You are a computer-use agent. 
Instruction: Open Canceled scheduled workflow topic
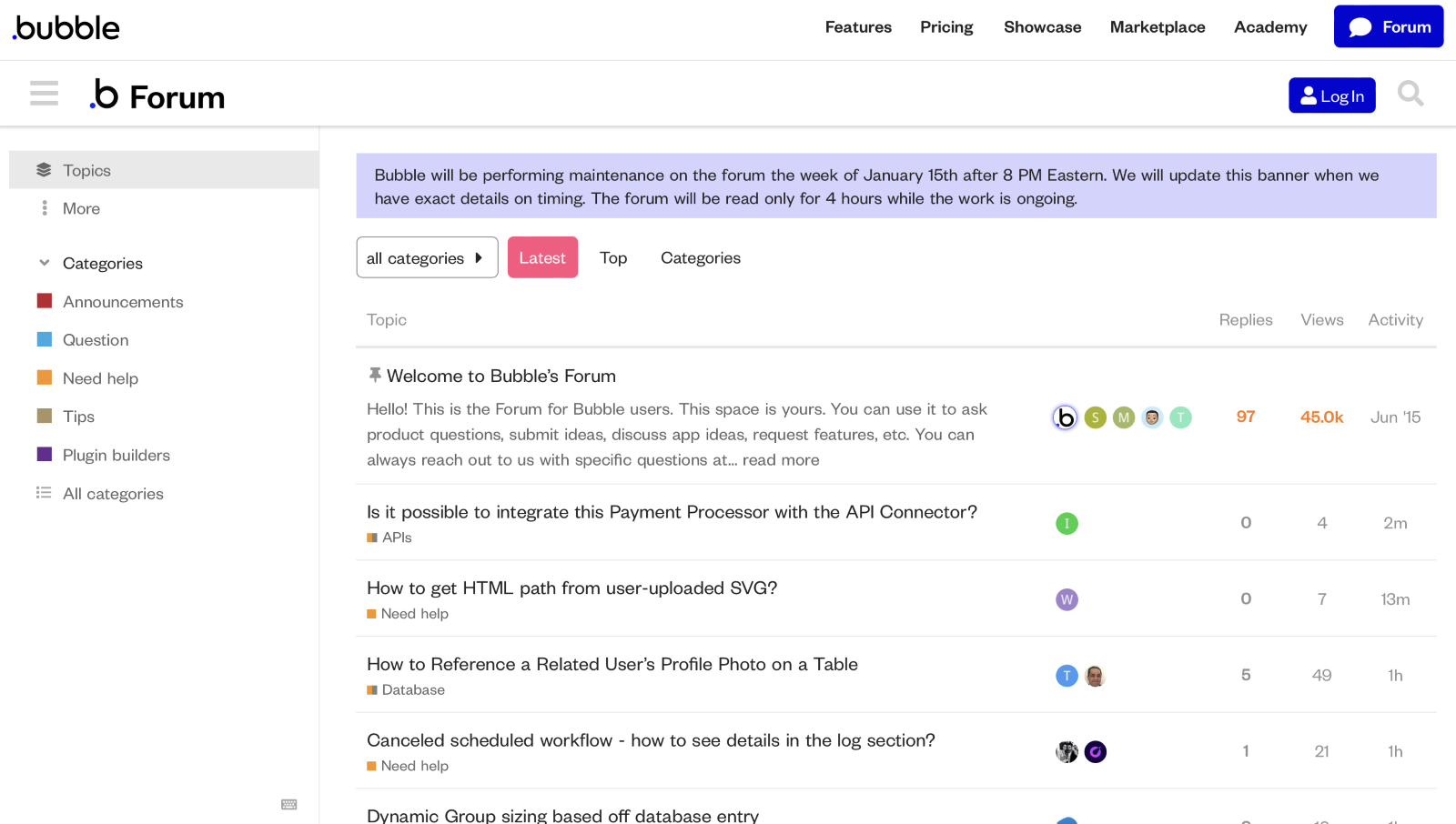[651, 740]
